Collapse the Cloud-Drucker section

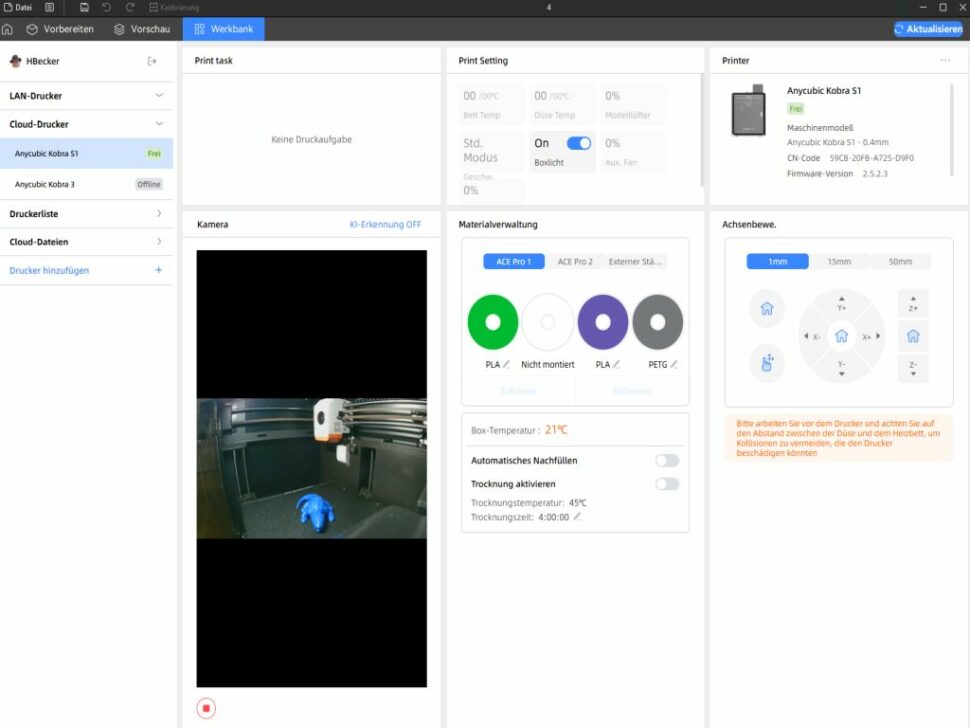[x=87, y=124]
